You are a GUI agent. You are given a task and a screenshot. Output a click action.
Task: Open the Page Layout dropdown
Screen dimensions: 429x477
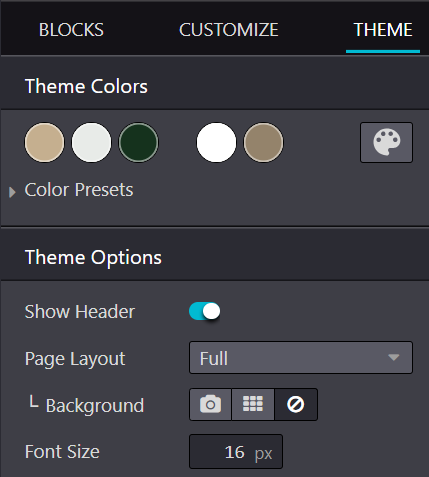301,358
